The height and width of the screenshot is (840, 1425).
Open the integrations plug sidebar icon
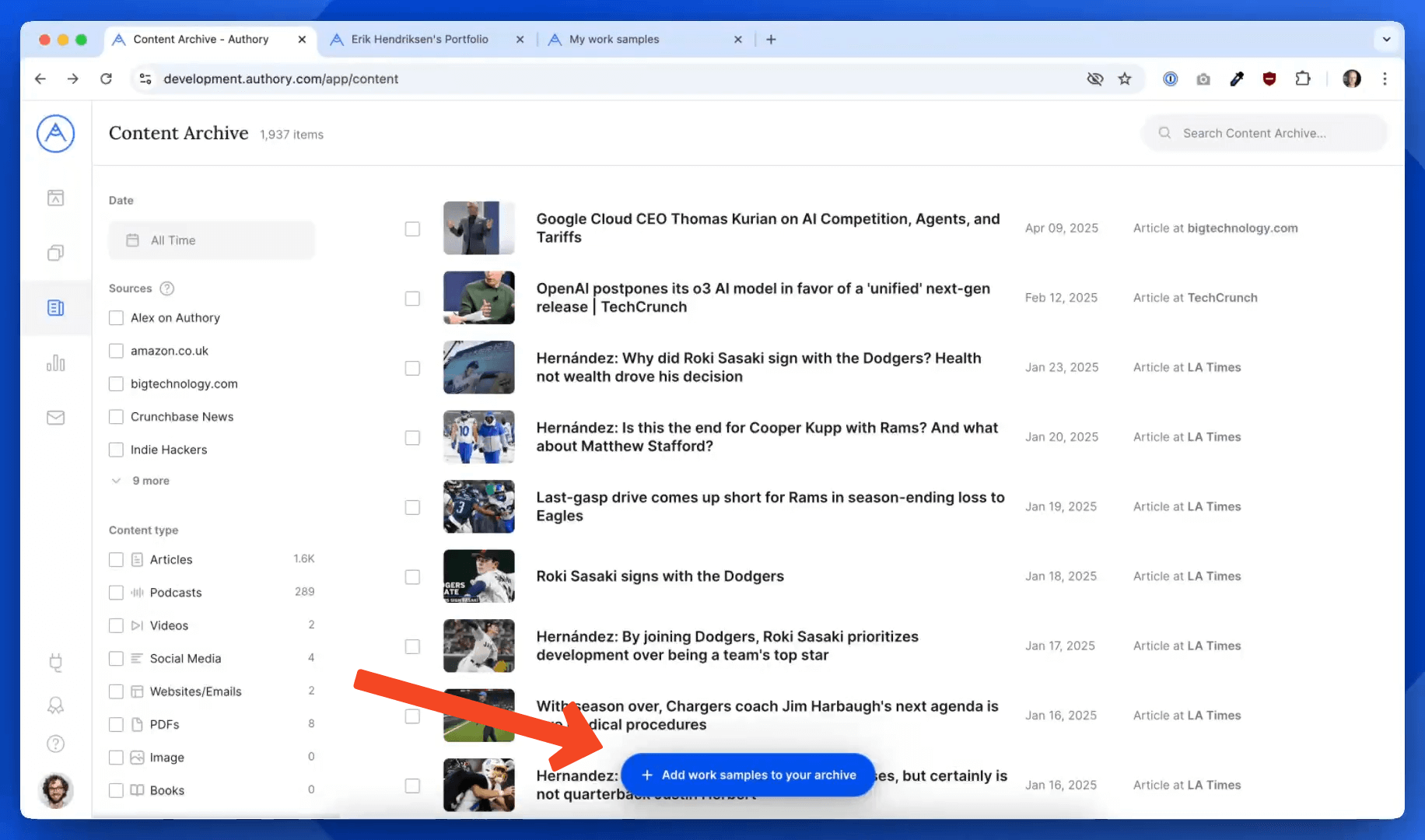tap(55, 663)
